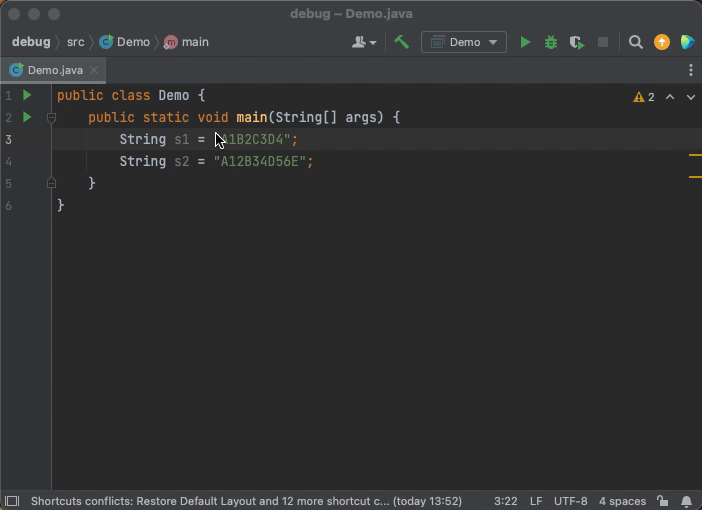Viewport: 702px width, 510px height.
Task: Click the string "A12B34D56E" on line 4
Action: pos(259,161)
